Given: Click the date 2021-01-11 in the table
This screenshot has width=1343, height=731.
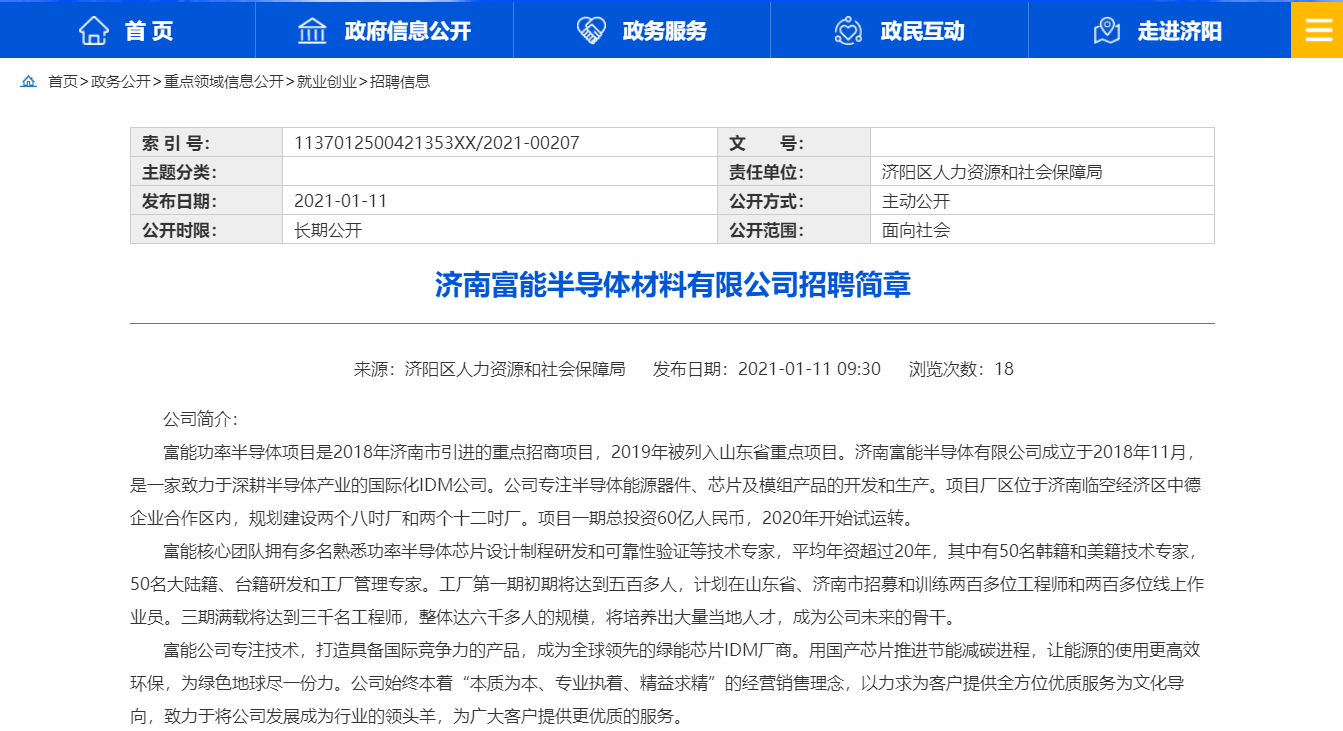Looking at the screenshot, I should pyautogui.click(x=340, y=201).
